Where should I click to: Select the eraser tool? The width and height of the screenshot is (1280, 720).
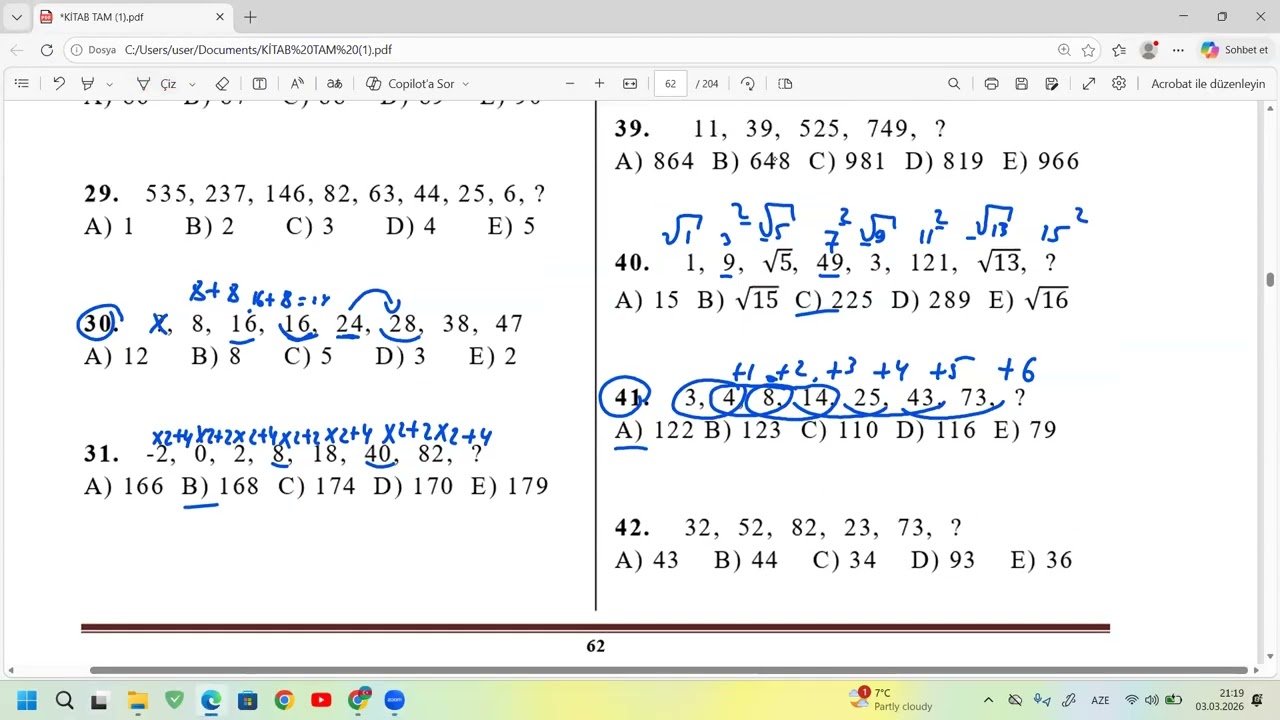(x=222, y=84)
